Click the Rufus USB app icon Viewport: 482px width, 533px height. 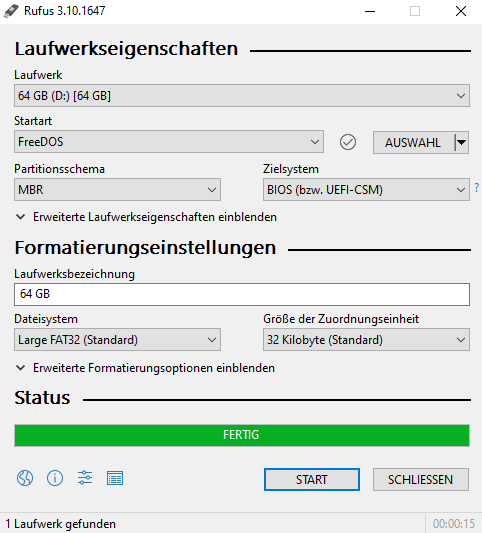pyautogui.click(x=11, y=11)
